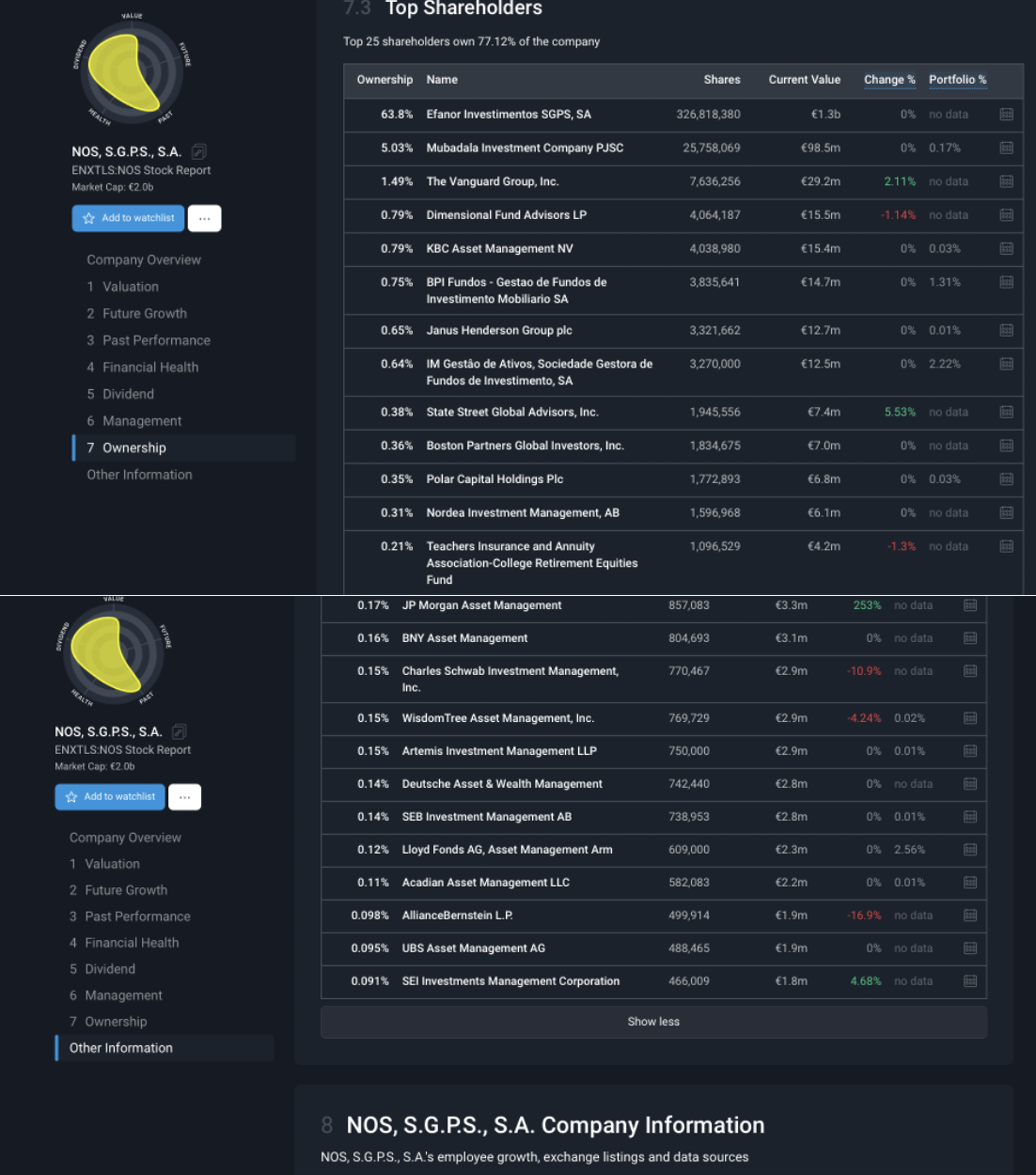This screenshot has width=1036, height=1175.
Task: Click 326,818,380 shares value
Action: (x=709, y=115)
